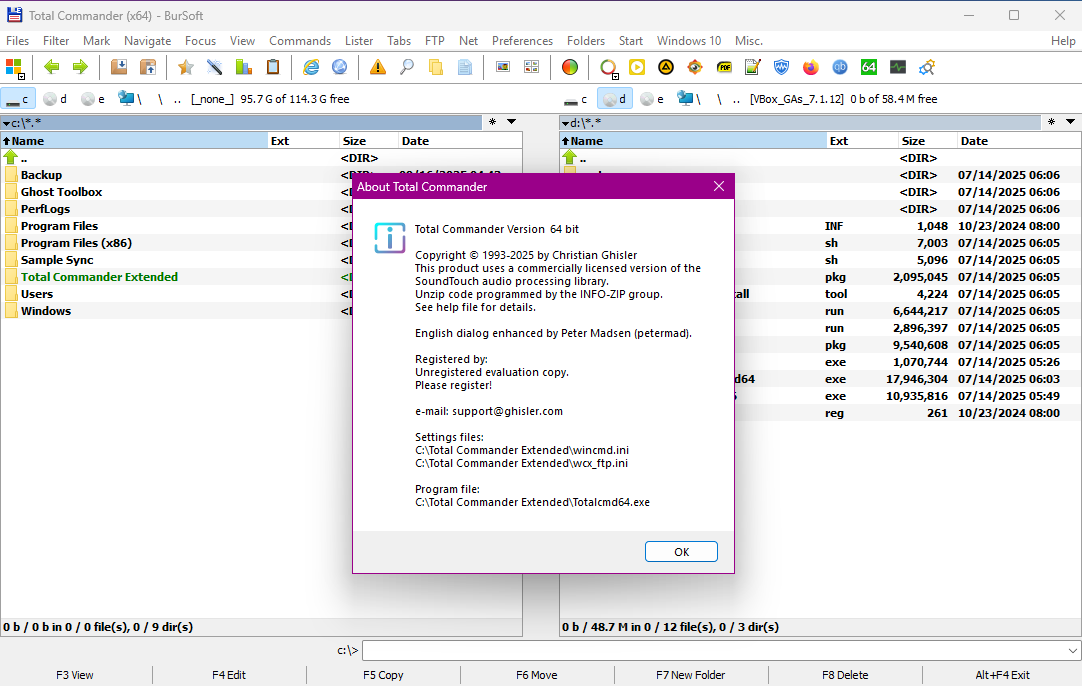Click the magic wand toolbar icon

215,67
